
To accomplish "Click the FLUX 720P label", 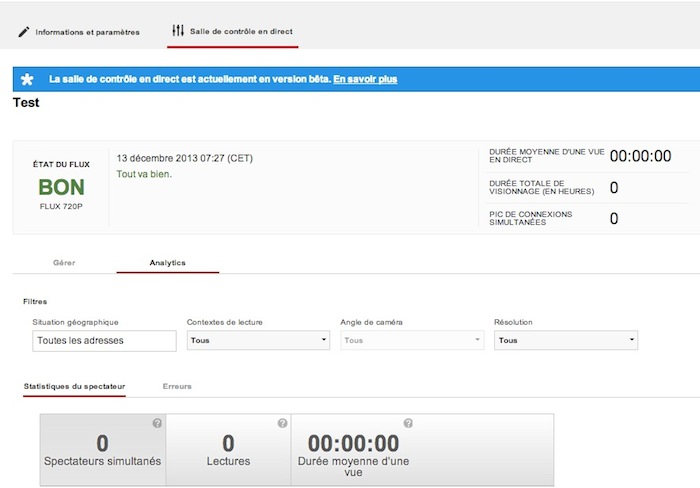I will tap(61, 206).
